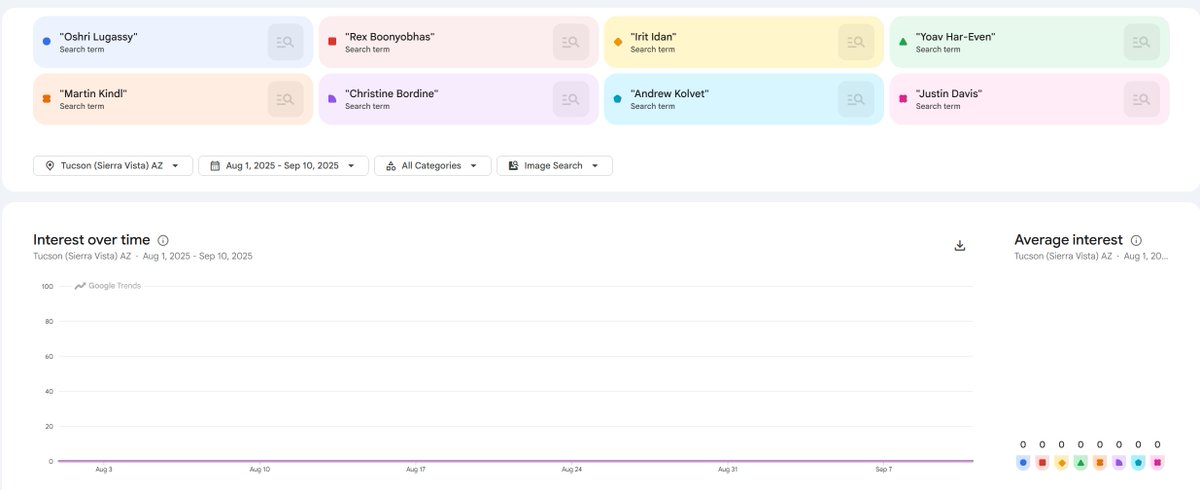Click teal legend chip in Average interest chart

[1138, 463]
